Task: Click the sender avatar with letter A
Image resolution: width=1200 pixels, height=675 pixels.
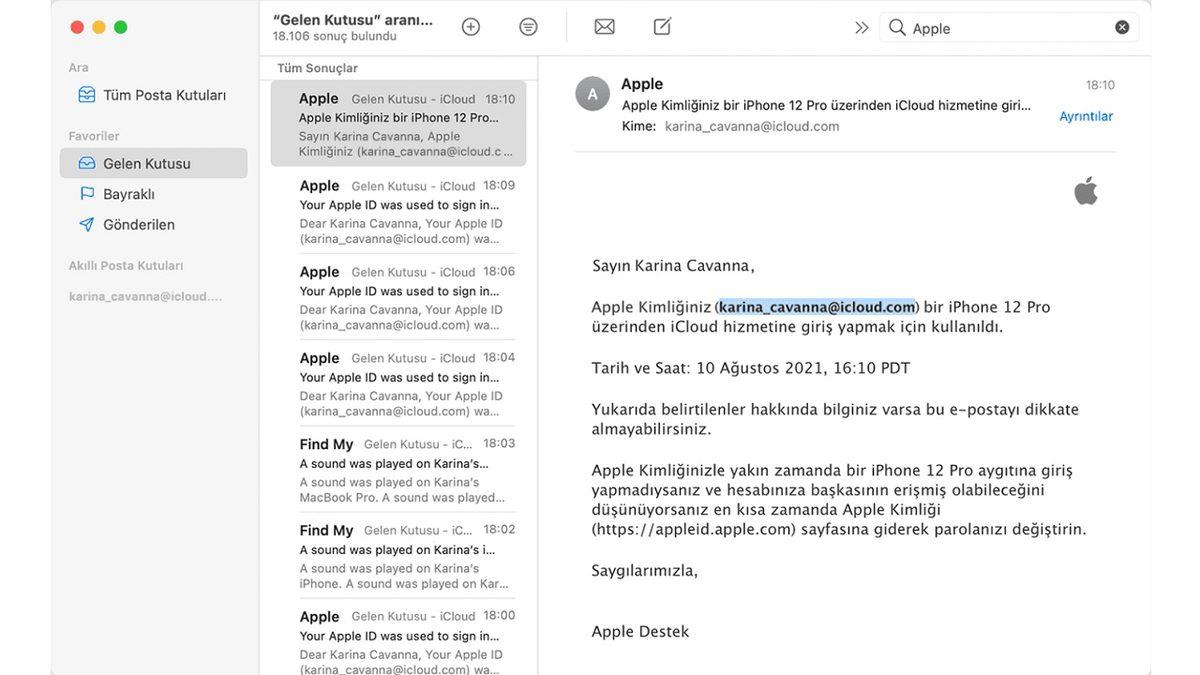Action: click(x=592, y=94)
